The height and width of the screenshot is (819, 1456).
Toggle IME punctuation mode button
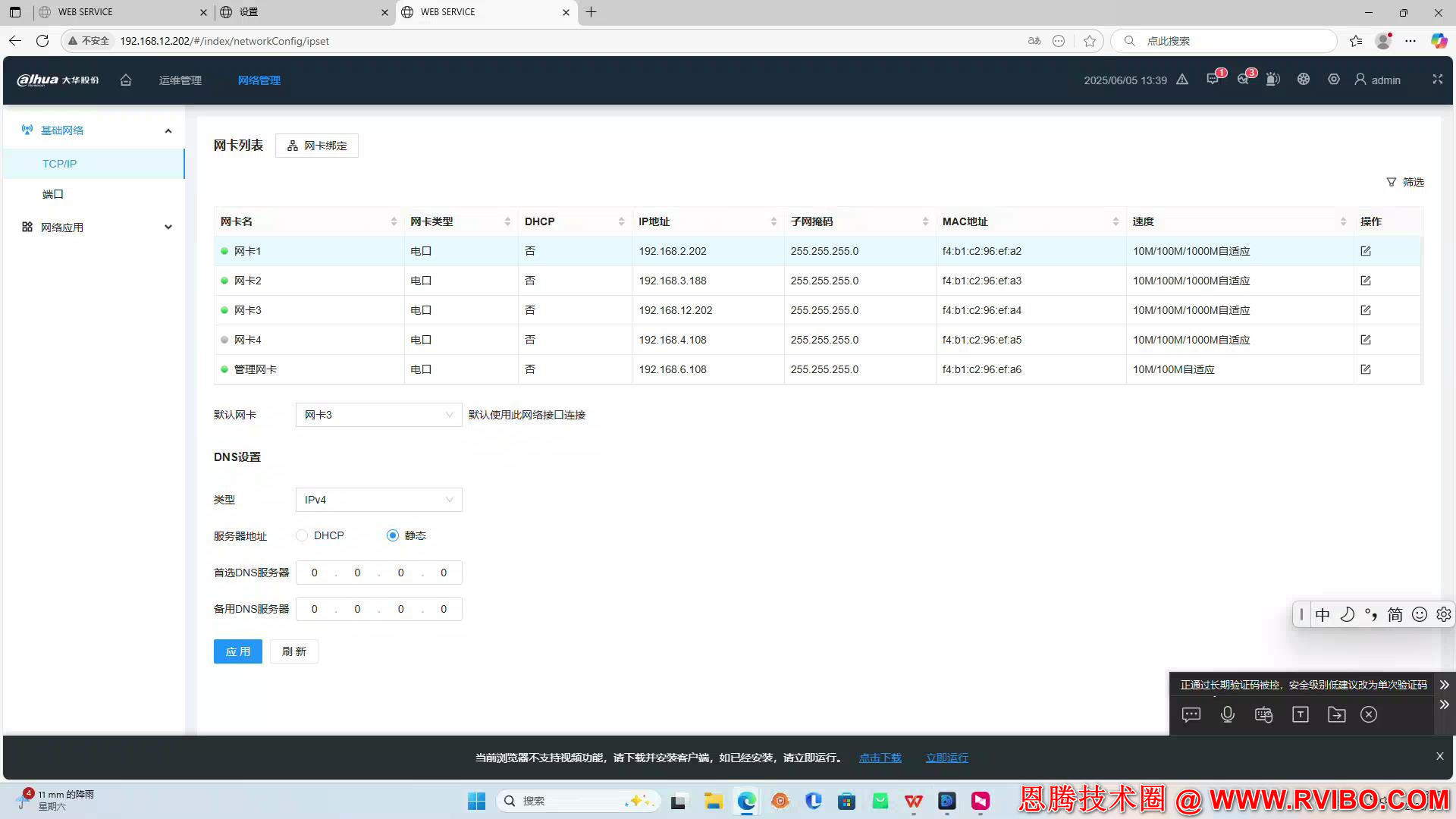[x=1371, y=614]
